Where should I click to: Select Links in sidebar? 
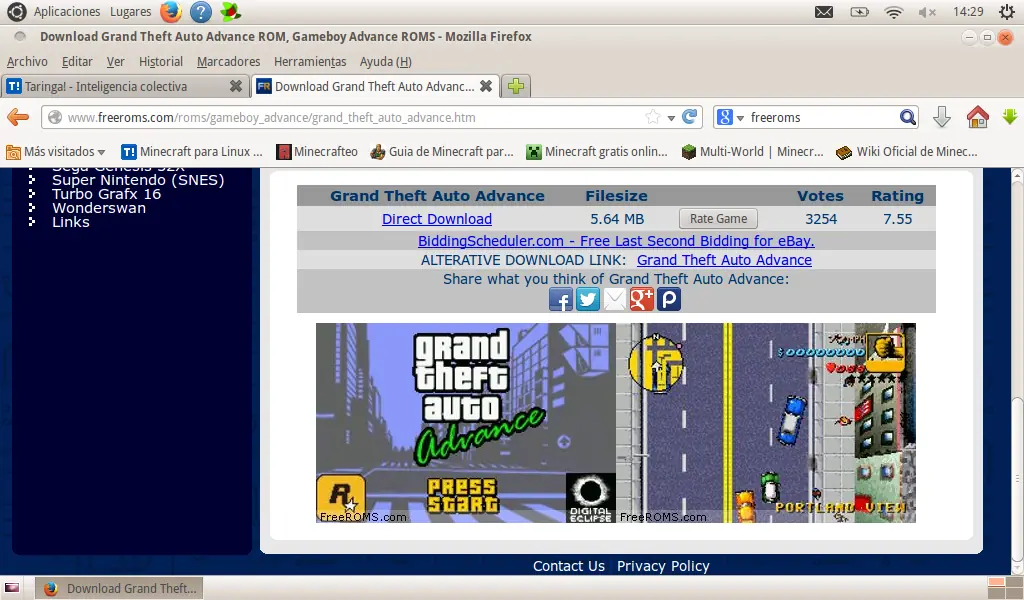[71, 222]
